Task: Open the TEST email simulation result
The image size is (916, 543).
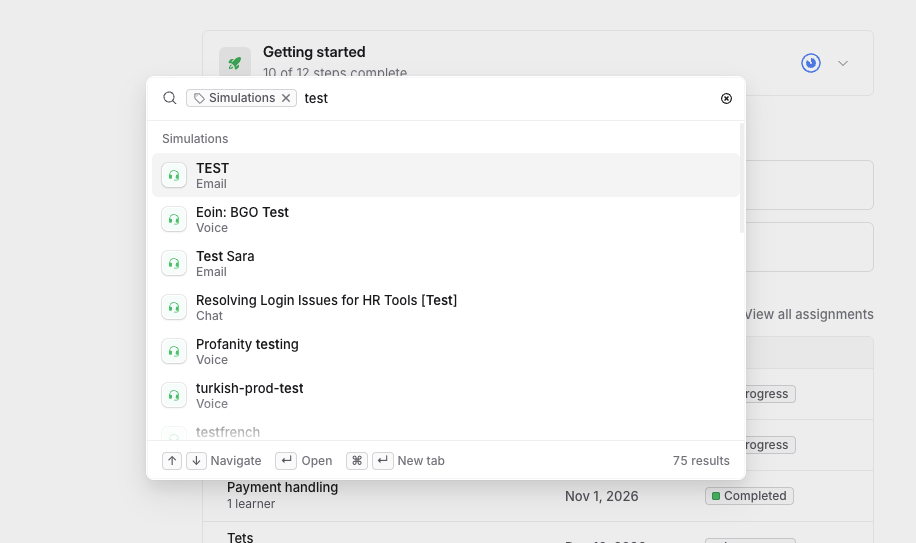Action: point(446,175)
